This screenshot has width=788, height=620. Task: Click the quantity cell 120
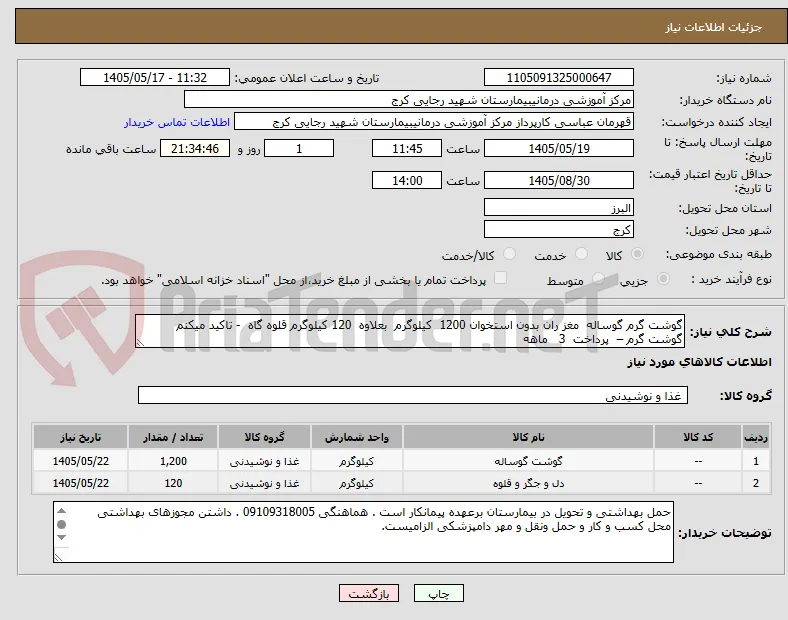(x=173, y=483)
